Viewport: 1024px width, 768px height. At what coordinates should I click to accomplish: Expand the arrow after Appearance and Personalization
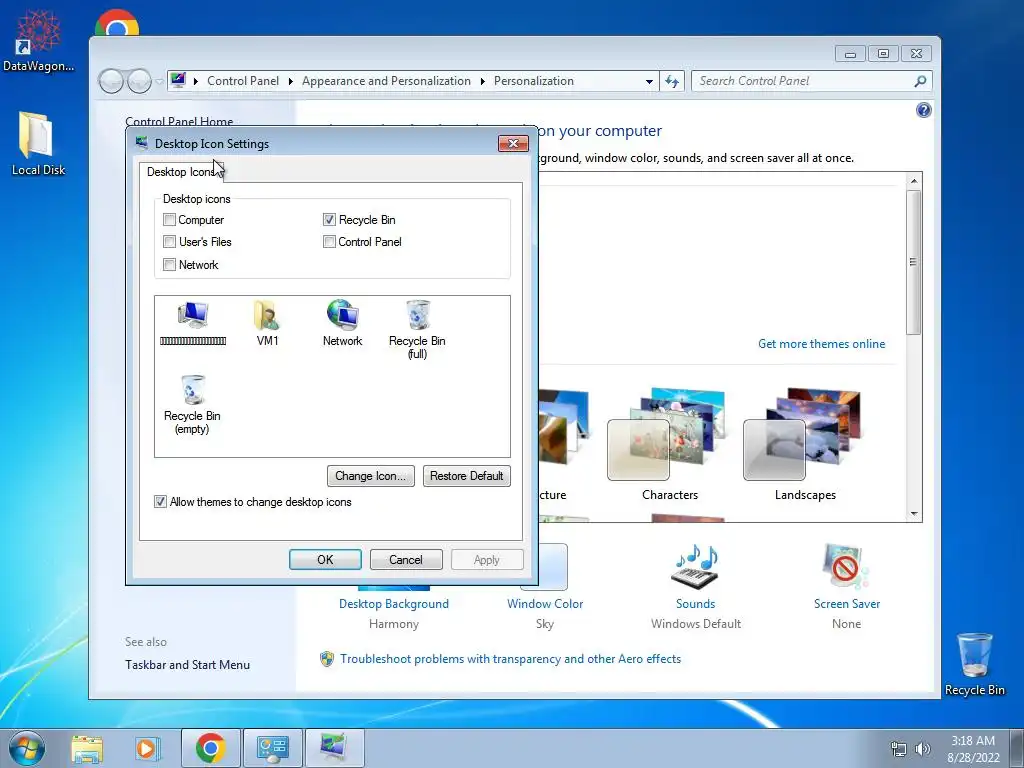pos(483,81)
